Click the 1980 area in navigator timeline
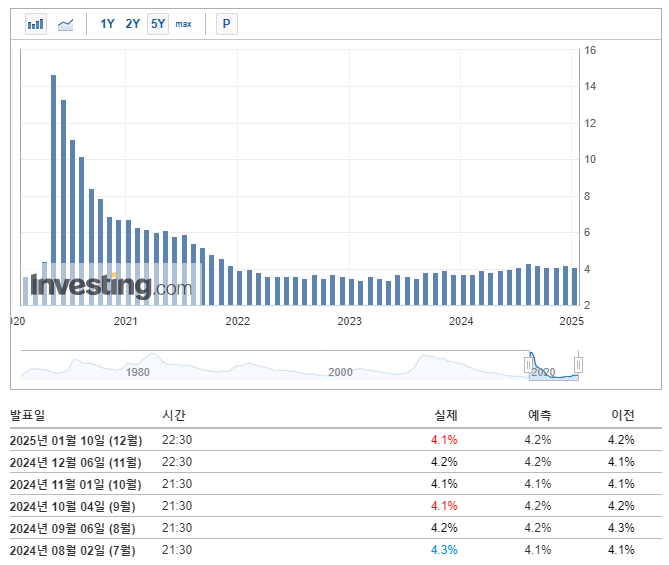The height and width of the screenshot is (565, 669). 137,372
